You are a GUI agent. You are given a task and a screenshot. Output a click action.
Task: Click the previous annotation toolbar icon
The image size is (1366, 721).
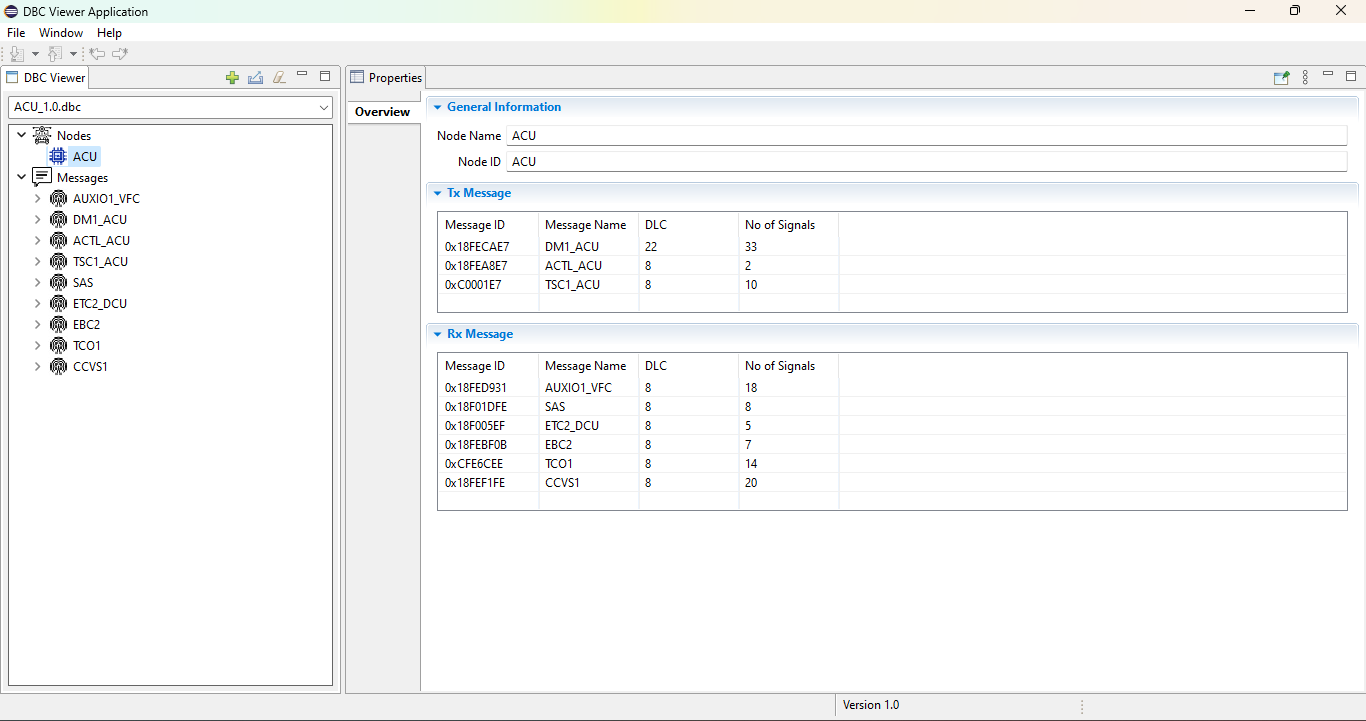click(x=56, y=54)
